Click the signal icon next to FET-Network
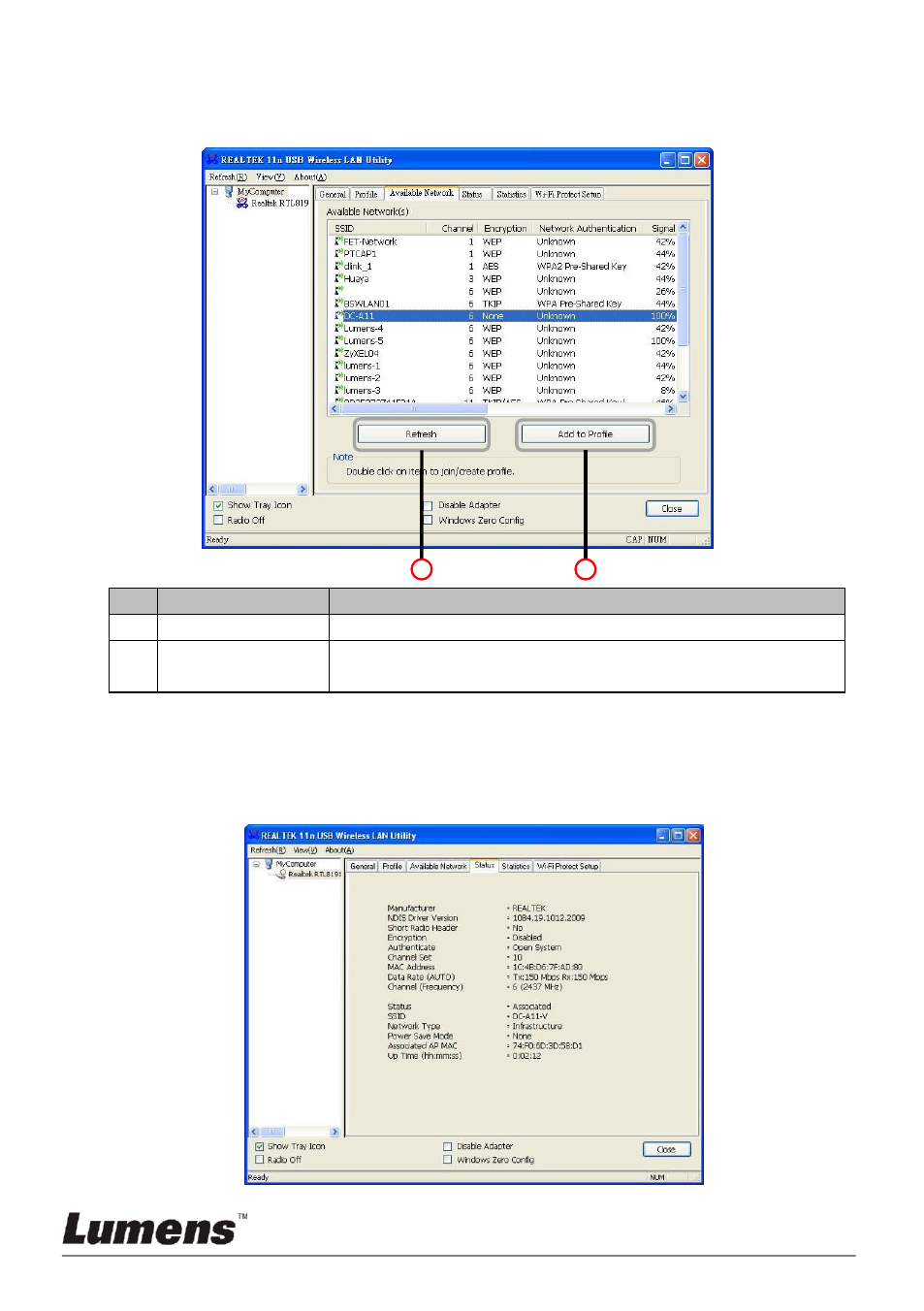The width and height of the screenshot is (924, 1311). tap(338, 241)
